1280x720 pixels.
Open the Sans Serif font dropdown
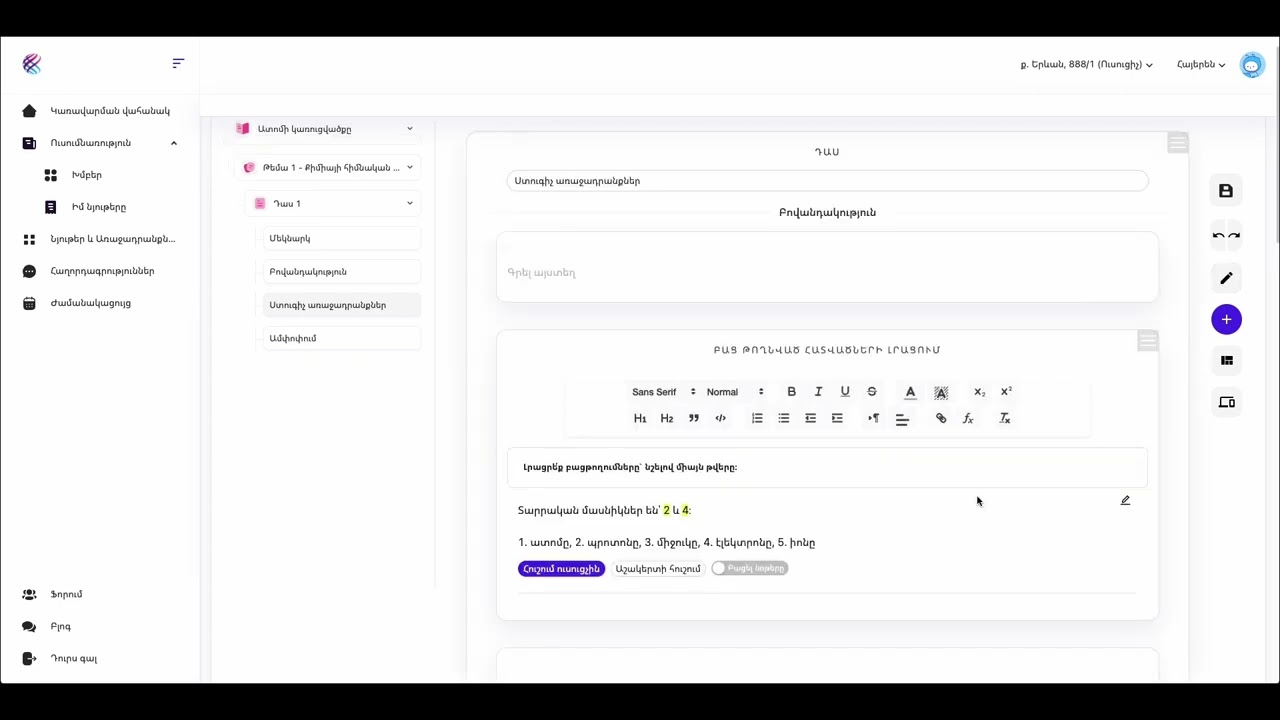[663, 392]
